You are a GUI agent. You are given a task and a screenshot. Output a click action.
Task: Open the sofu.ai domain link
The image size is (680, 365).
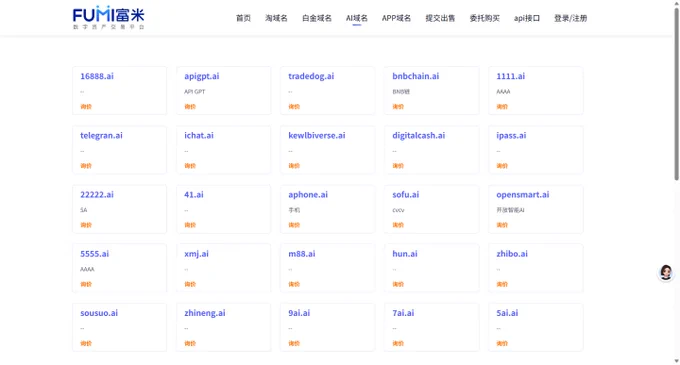point(405,195)
